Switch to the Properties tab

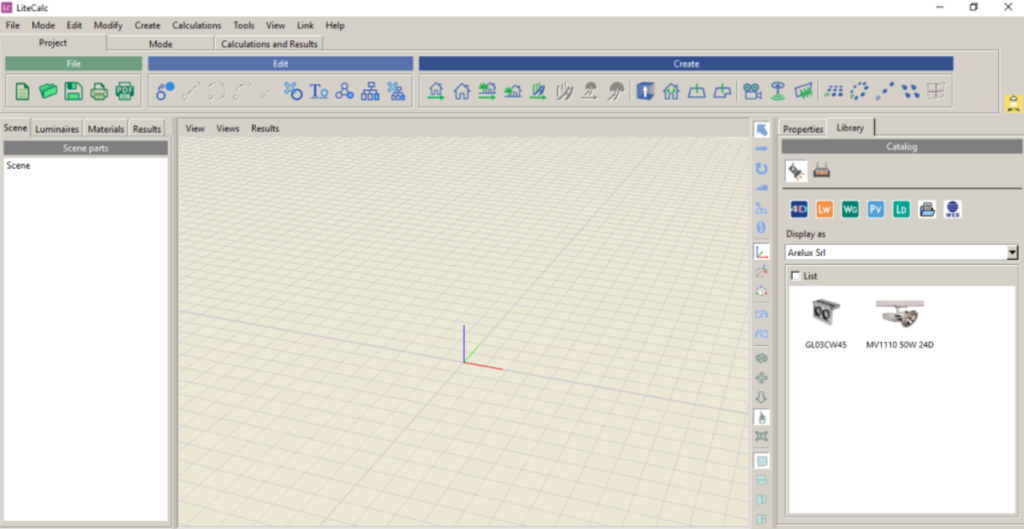coord(803,129)
